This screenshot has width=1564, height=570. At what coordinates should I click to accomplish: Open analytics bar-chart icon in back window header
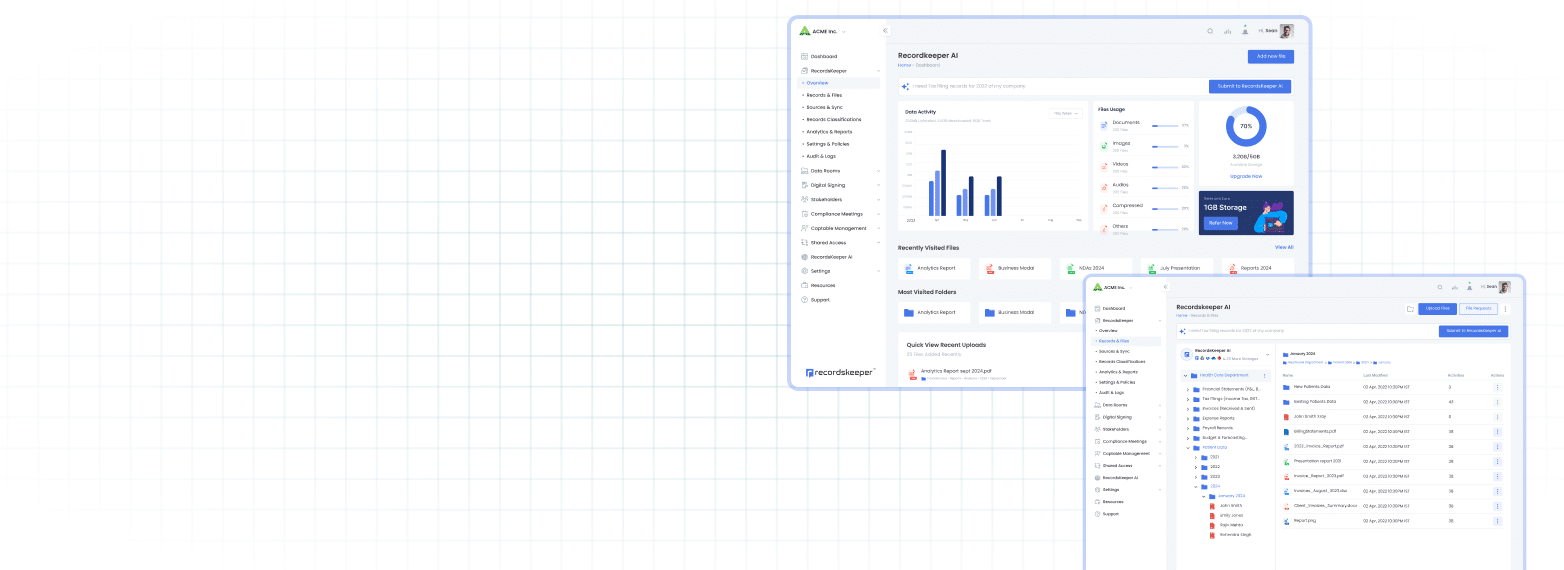coord(1227,31)
